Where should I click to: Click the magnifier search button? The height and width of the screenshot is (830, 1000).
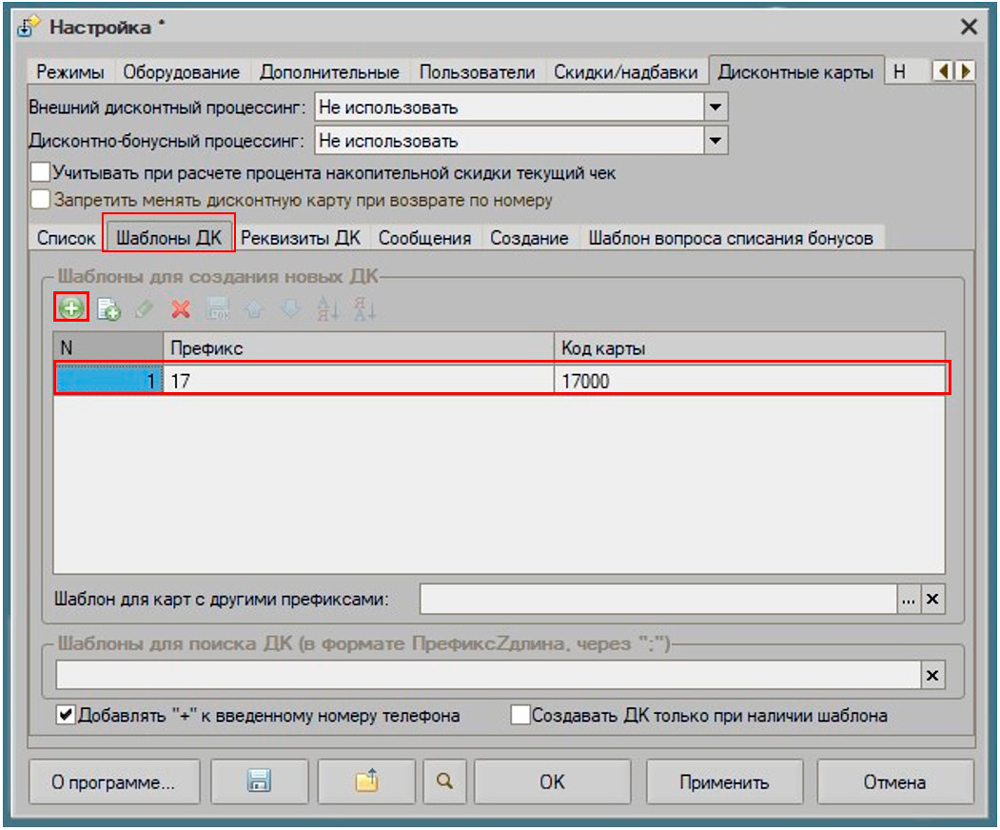[443, 782]
